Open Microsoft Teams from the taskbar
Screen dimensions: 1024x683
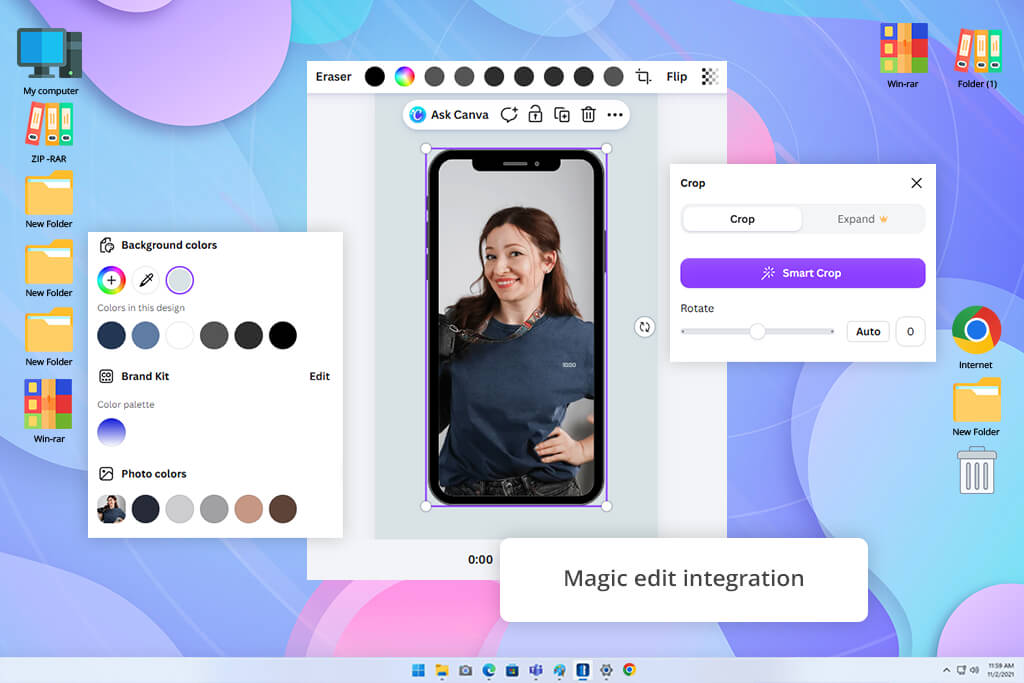click(536, 670)
